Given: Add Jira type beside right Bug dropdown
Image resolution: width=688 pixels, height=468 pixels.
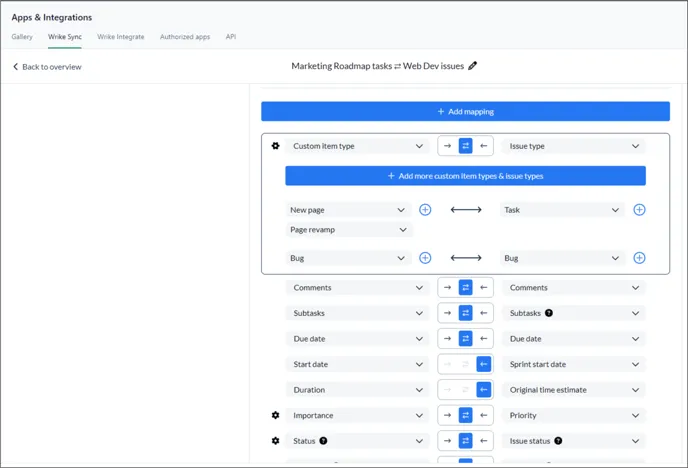Looking at the screenshot, I should pos(639,258).
